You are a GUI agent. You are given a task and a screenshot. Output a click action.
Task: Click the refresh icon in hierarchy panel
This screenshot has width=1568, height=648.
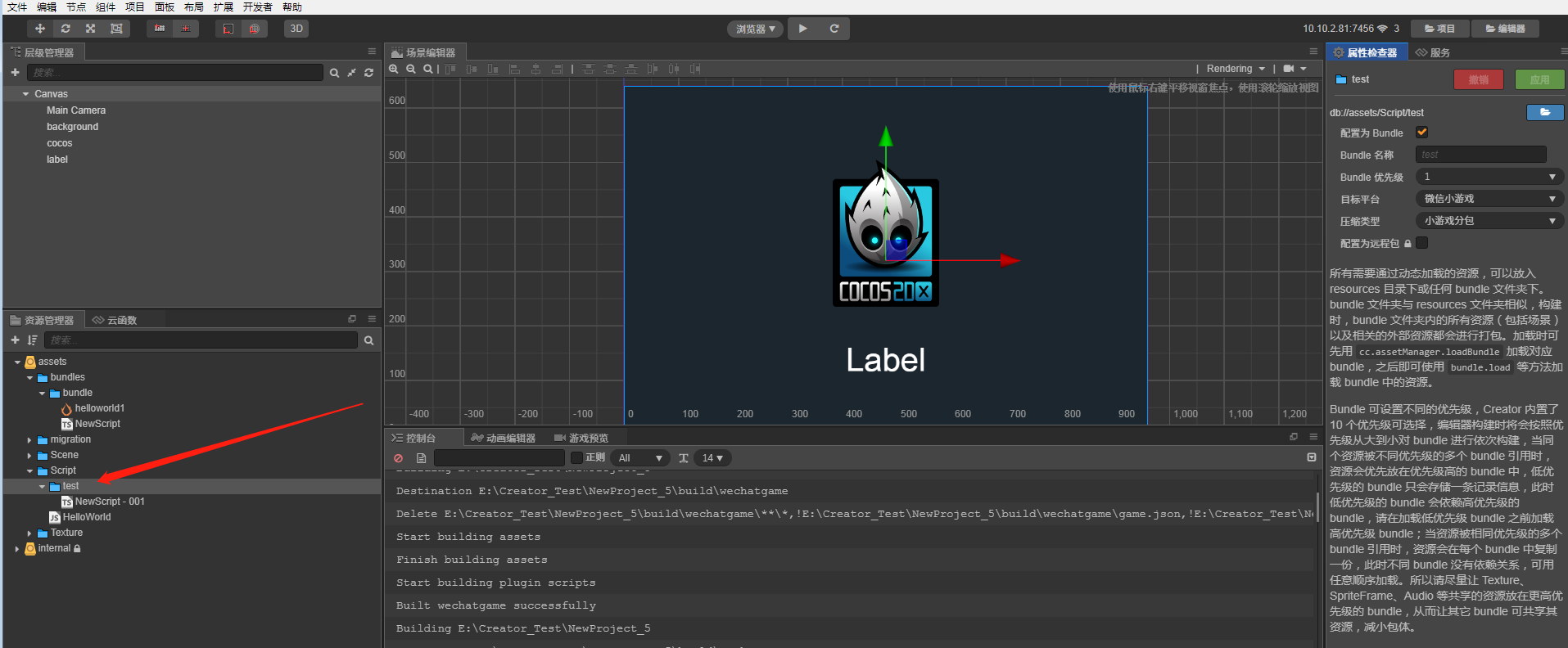[369, 73]
